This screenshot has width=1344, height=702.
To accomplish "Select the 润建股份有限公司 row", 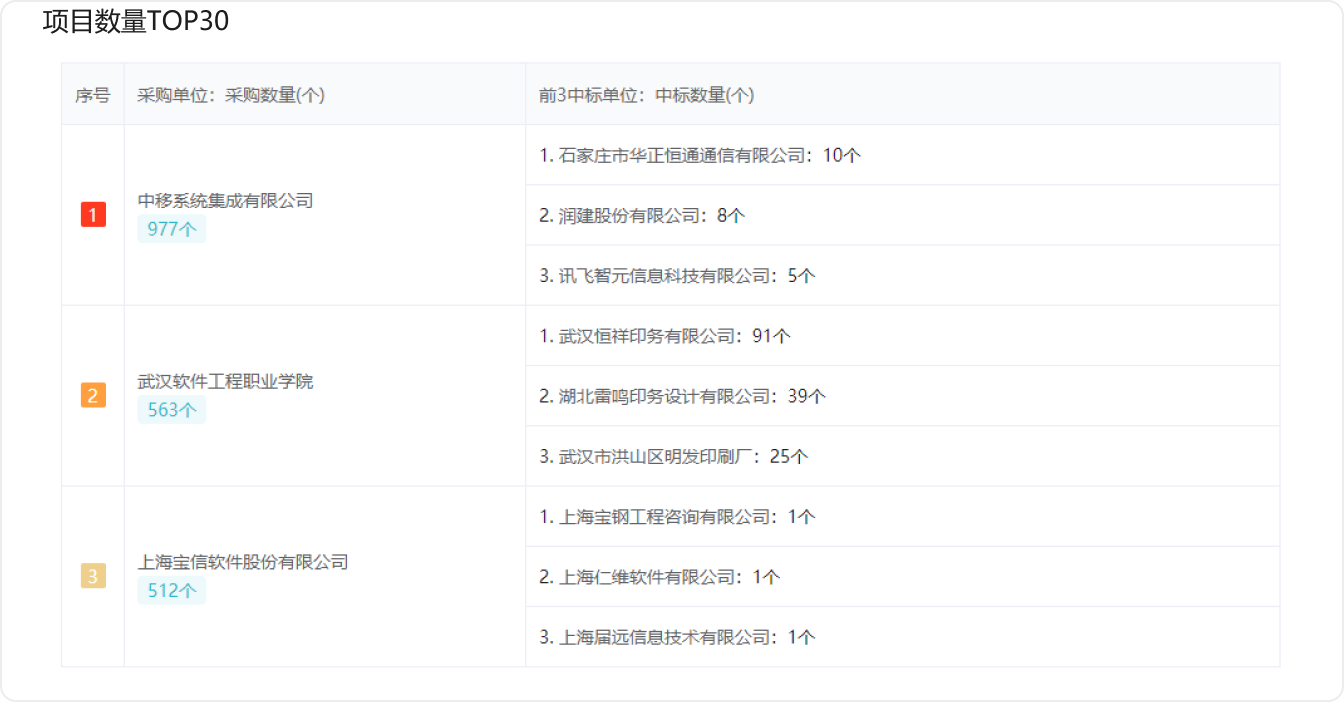I will point(902,215).
